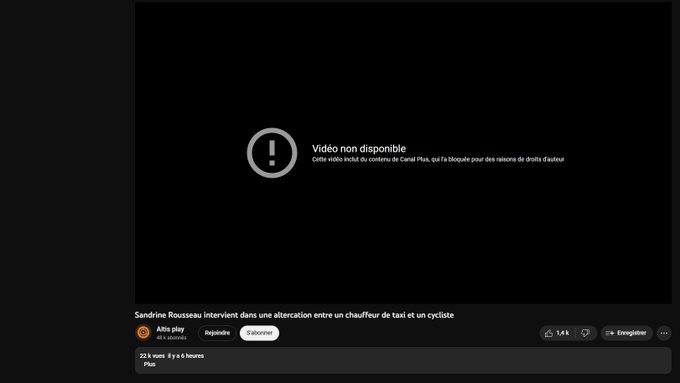Dislike the video with thumbs down
Image resolution: width=680 pixels, height=383 pixels.
click(x=586, y=333)
